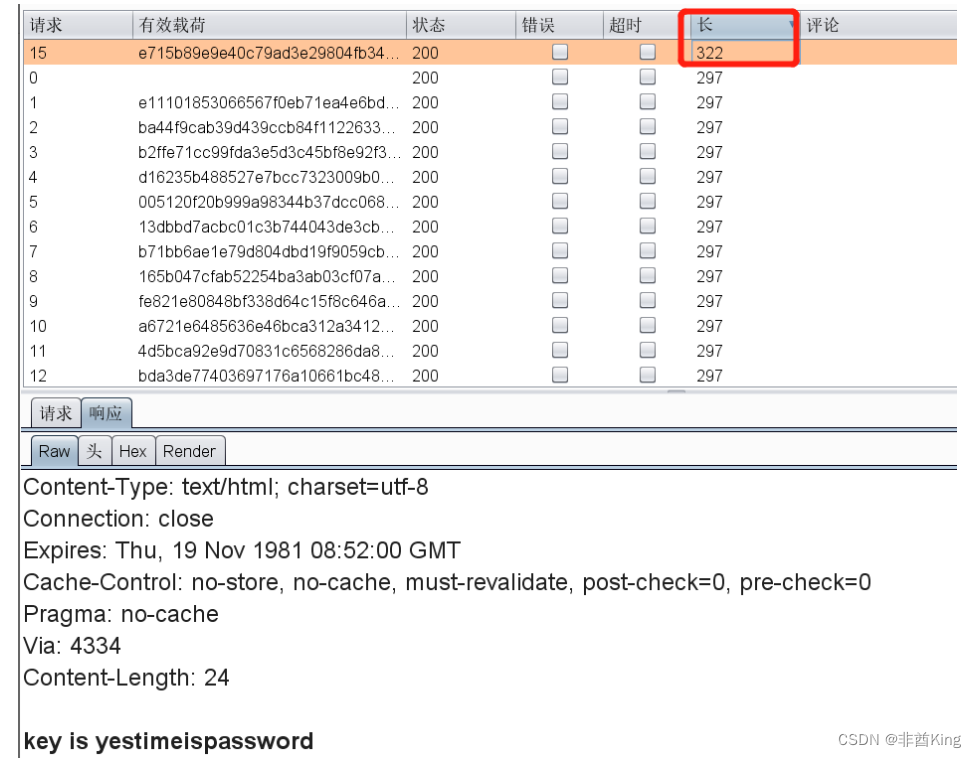This screenshot has width=976, height=758.
Task: Switch to the 请求 request tab
Action: tap(56, 413)
